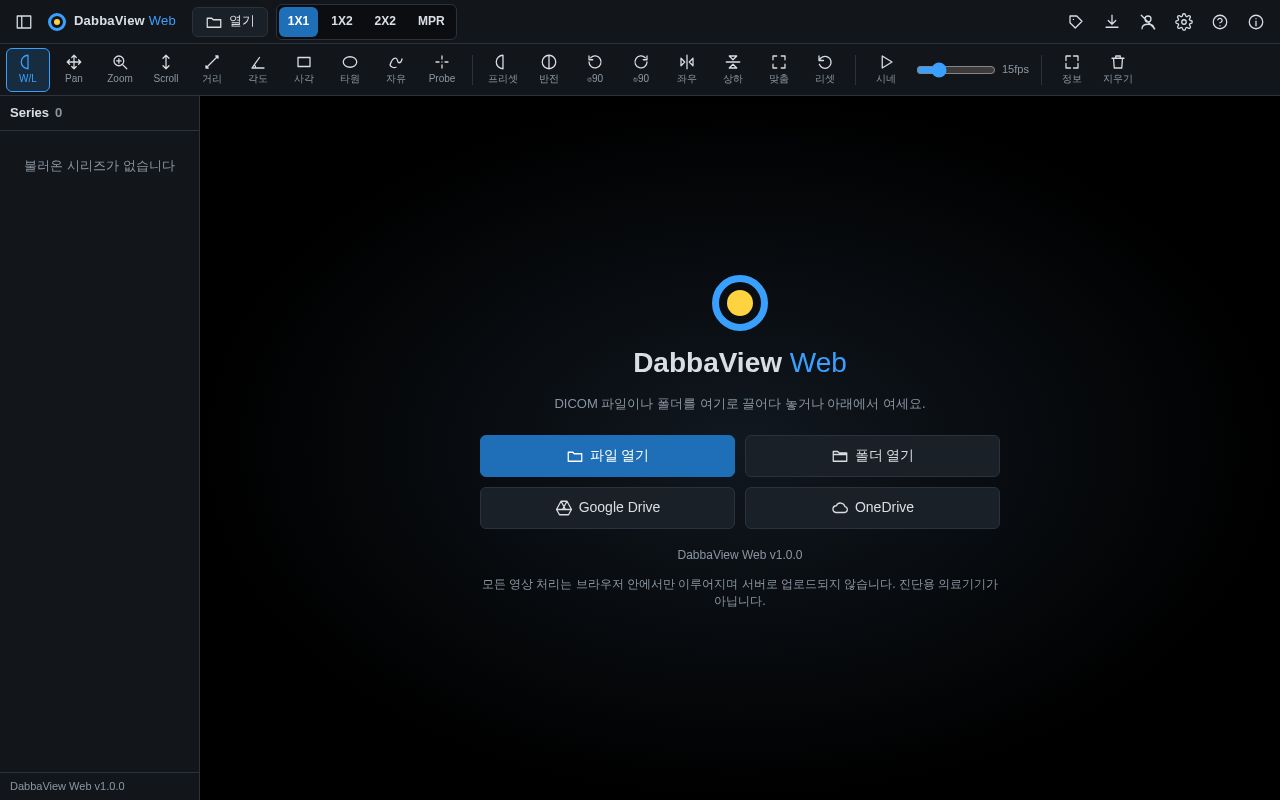Toggle the 정보 info overlay

pos(1072,70)
